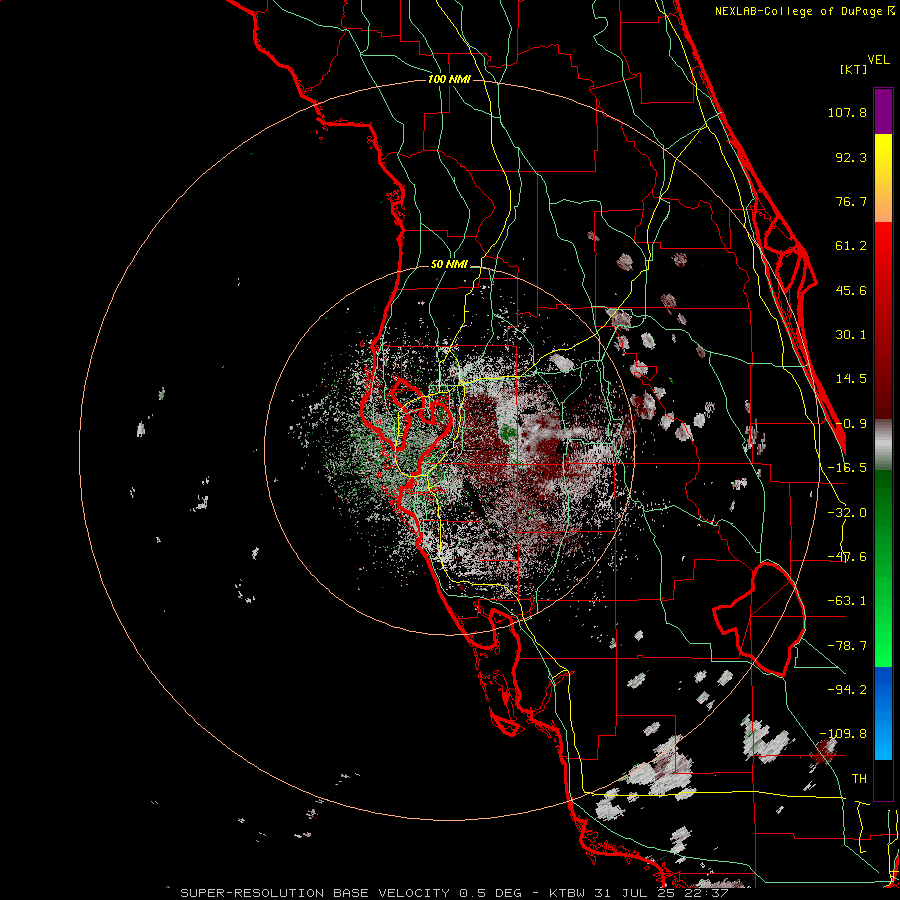This screenshot has width=900, height=900.
Task: Click the KTBW radar site identifier
Action: click(567, 893)
